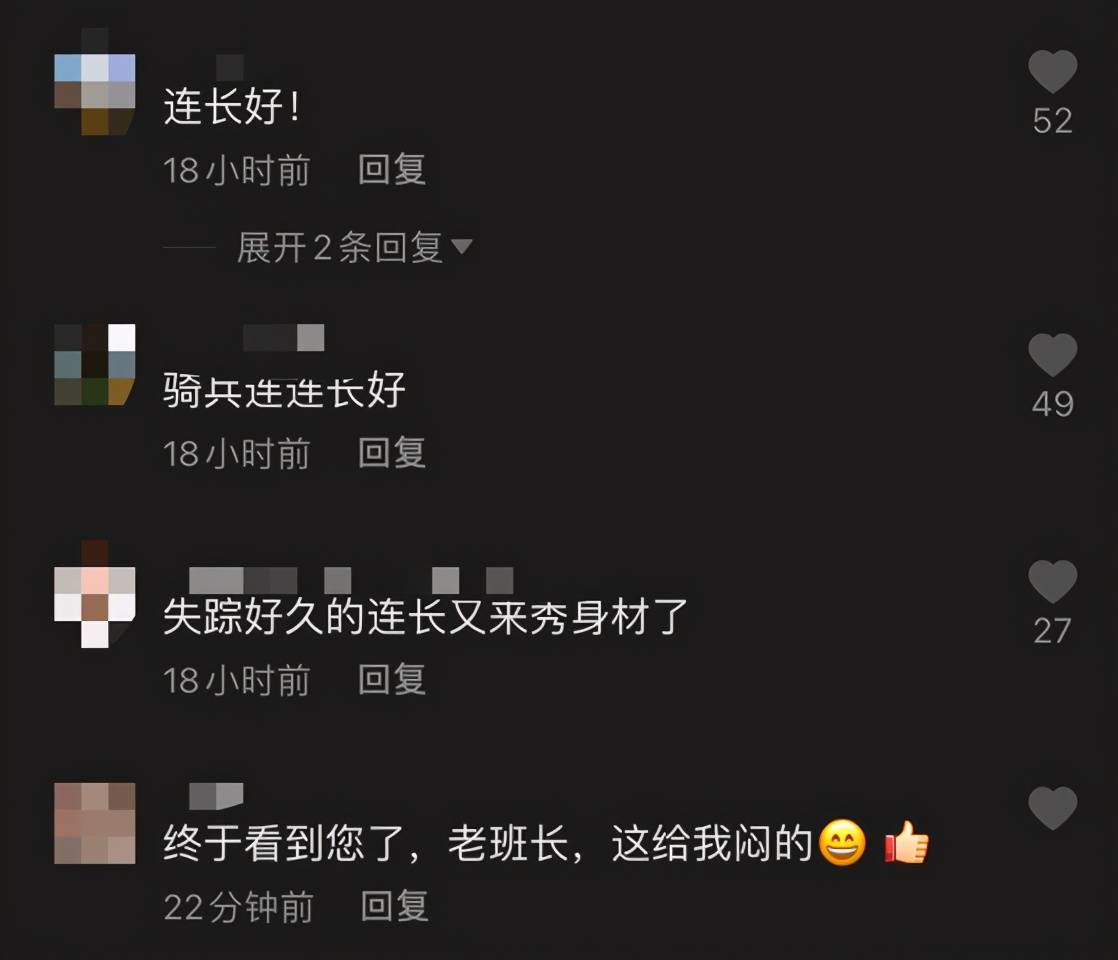This screenshot has width=1118, height=960.
Task: Open username above '失踪好久的连长又来秀身材了'
Action: (351, 581)
